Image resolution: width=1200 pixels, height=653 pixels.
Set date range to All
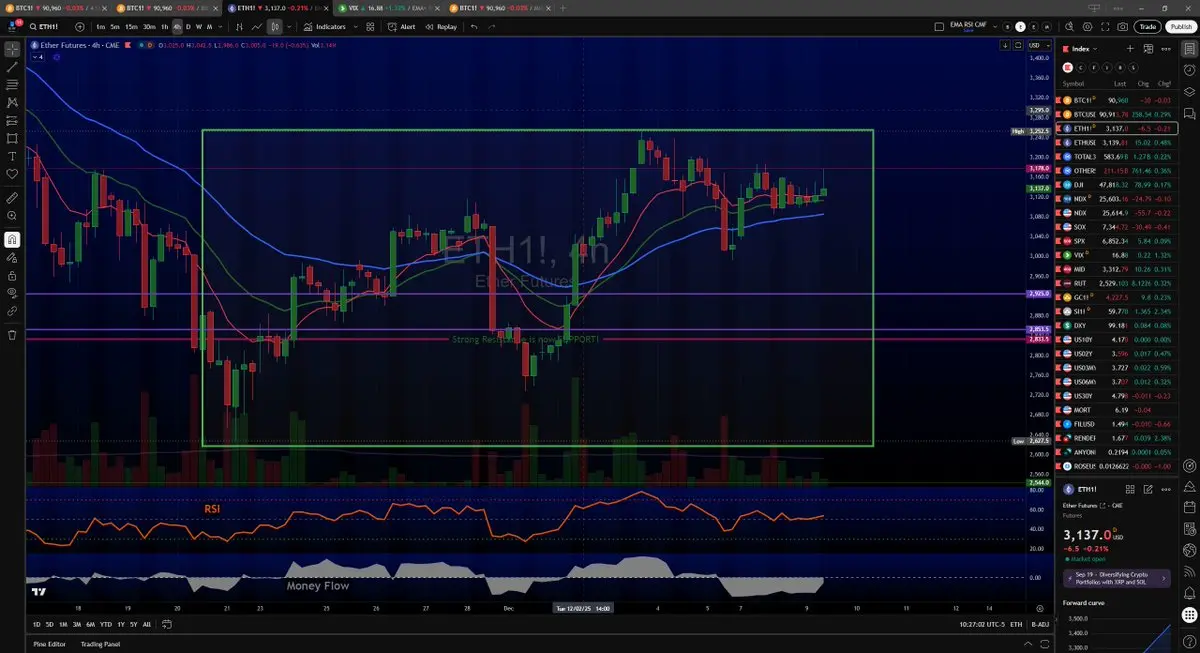point(147,624)
